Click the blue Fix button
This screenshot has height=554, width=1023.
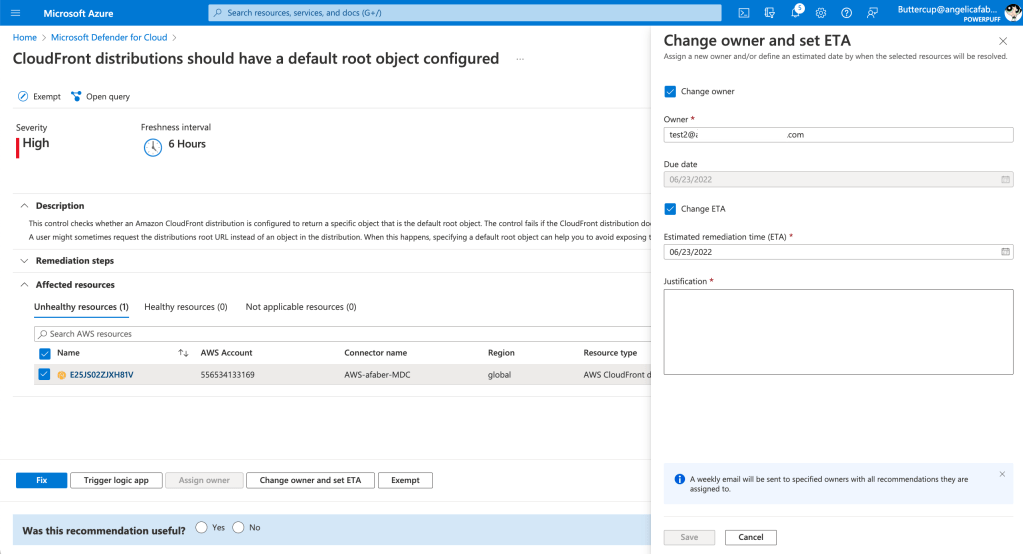[41, 480]
